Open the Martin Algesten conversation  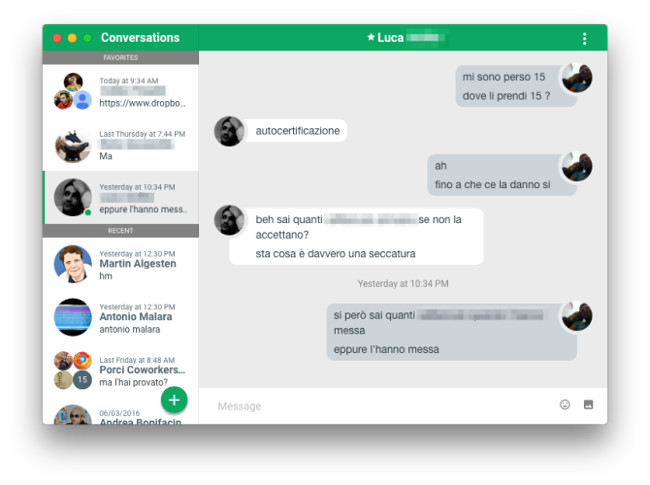[121, 264]
